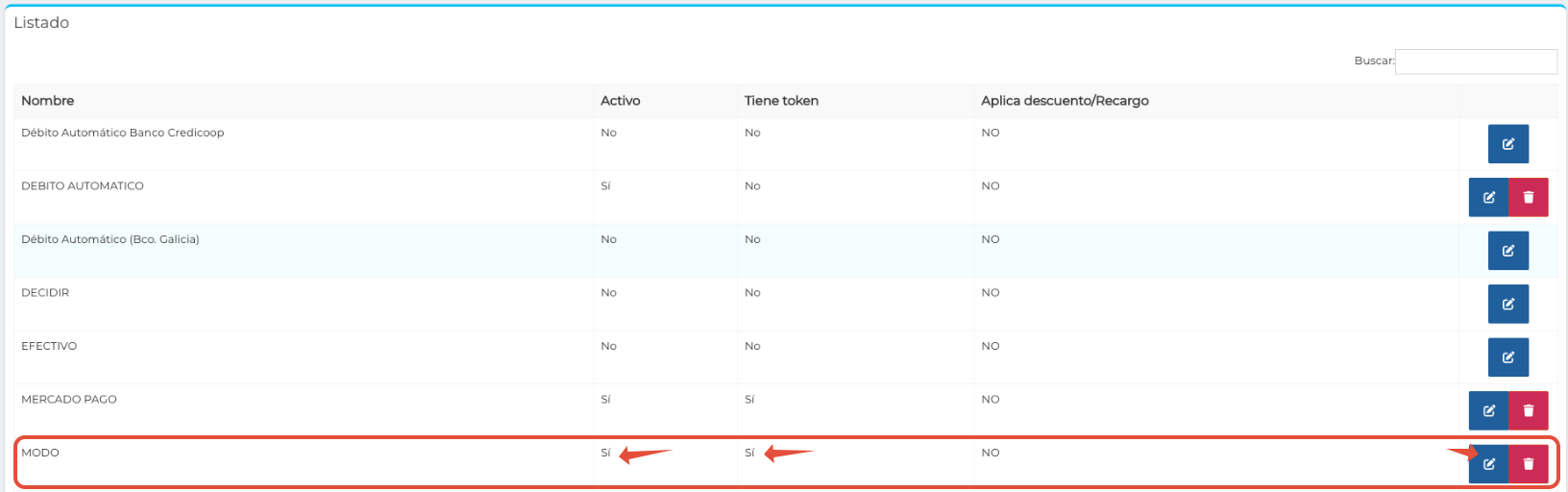Click the Activo value of MODO row
This screenshot has height=492, width=1568.
click(x=605, y=453)
